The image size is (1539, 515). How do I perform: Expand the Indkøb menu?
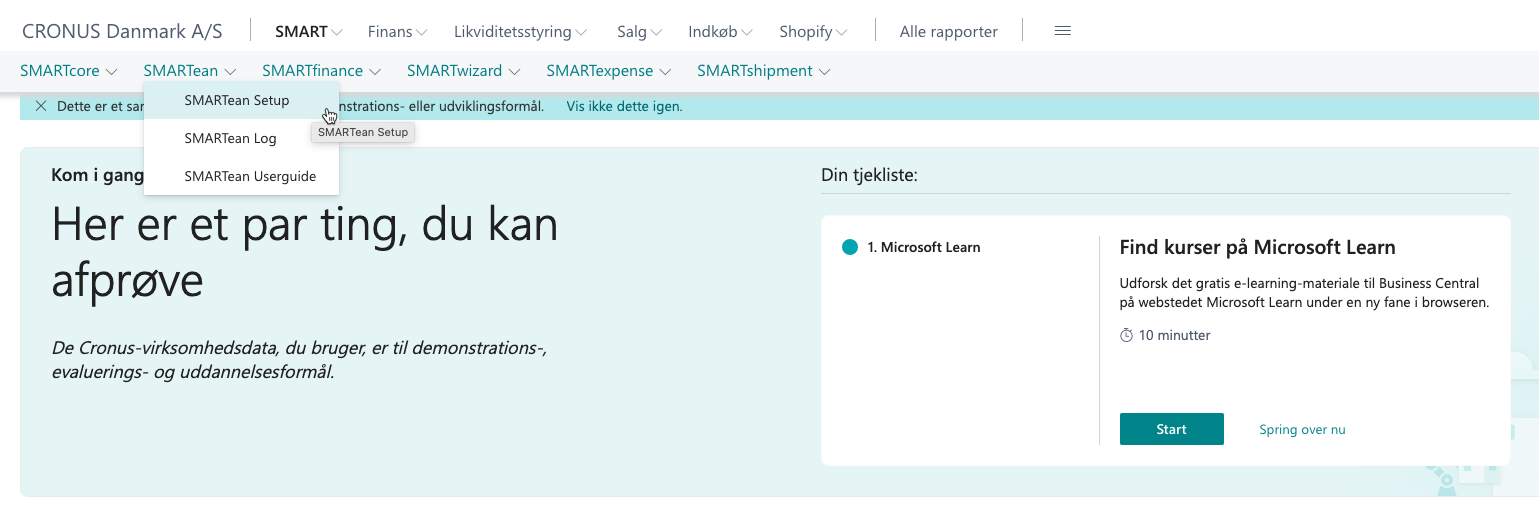pyautogui.click(x=720, y=32)
